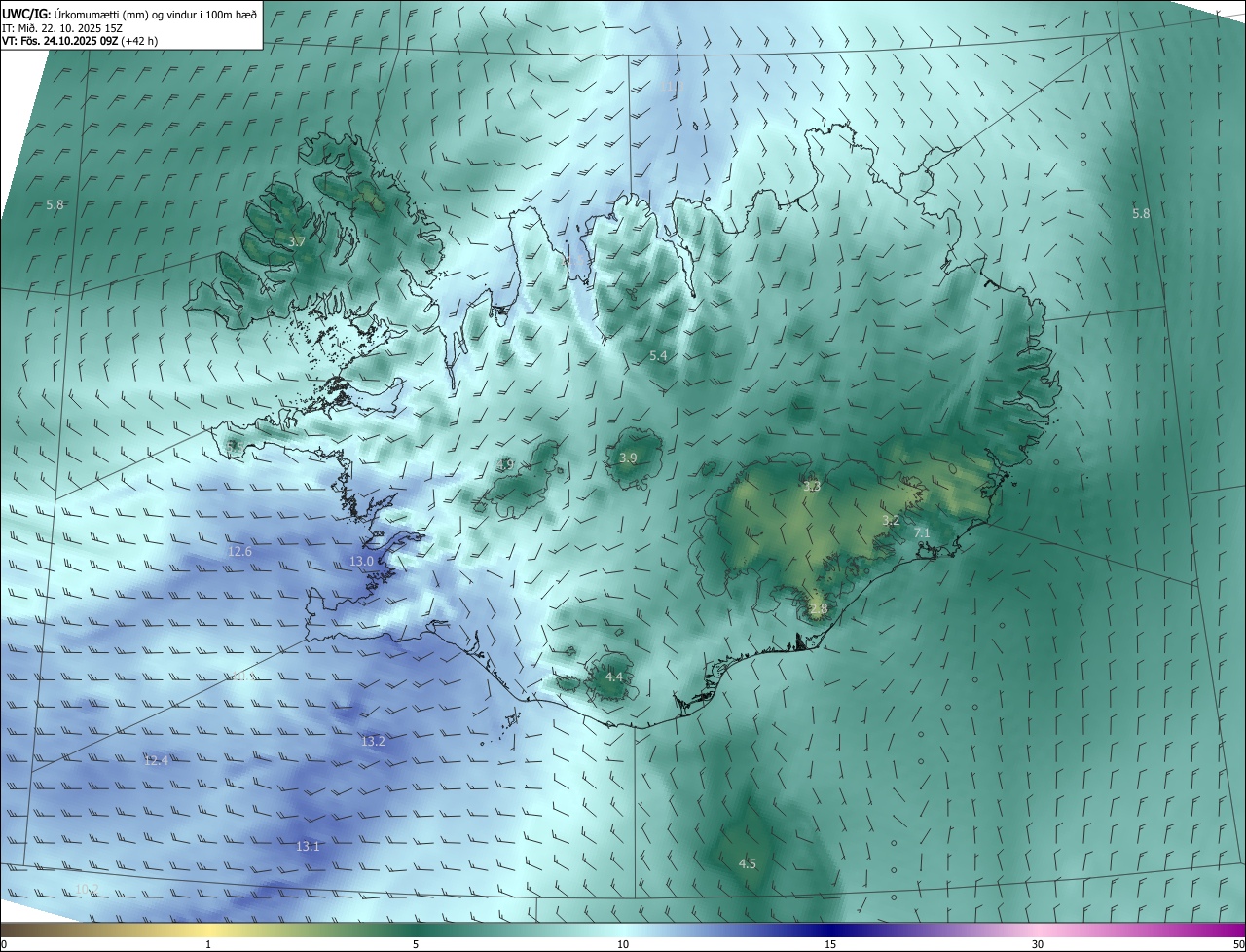Click the 10 tick on the color scale
This screenshot has width=1246, height=952.
(x=623, y=945)
